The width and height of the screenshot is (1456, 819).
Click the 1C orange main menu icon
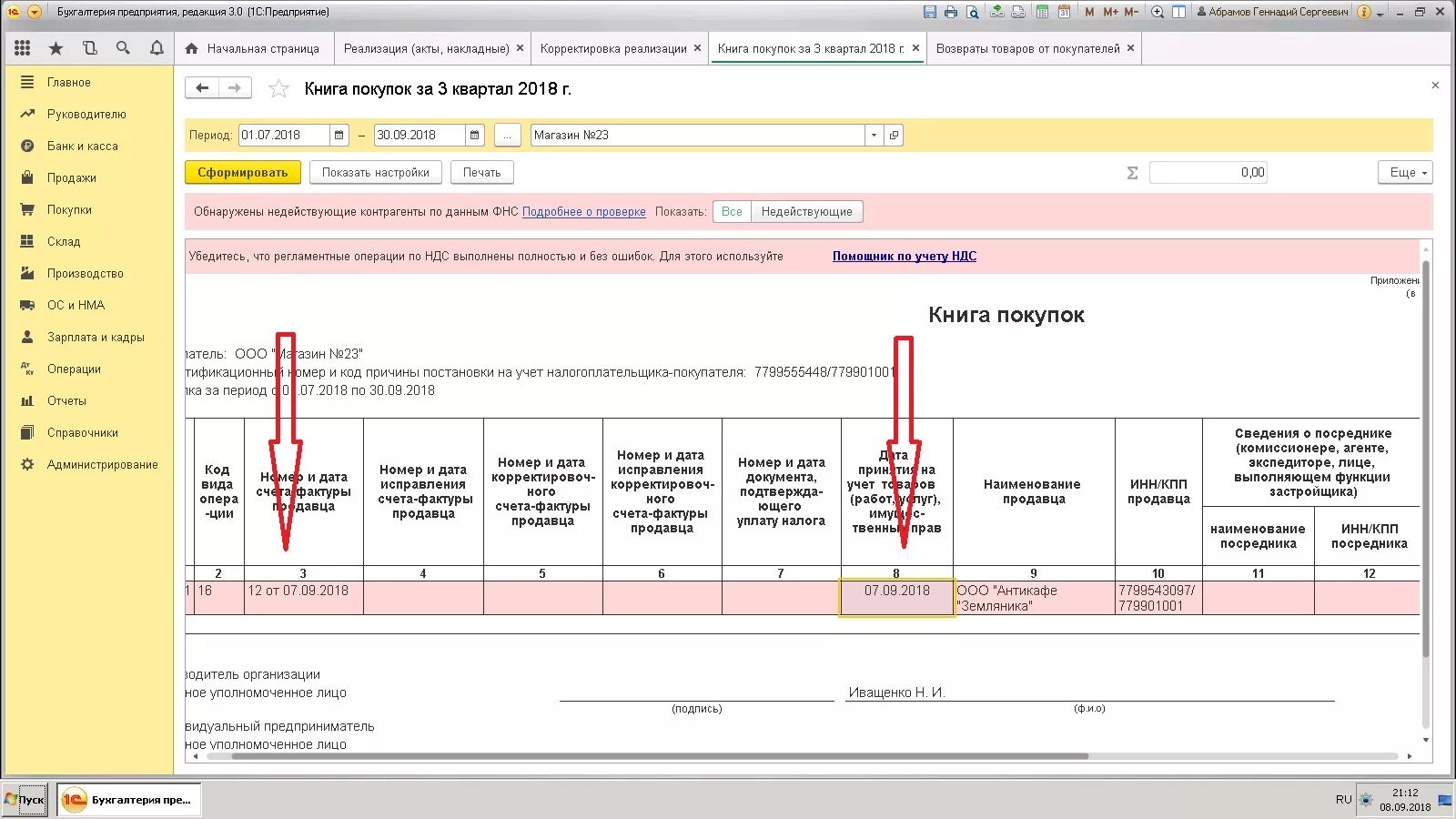click(14, 12)
